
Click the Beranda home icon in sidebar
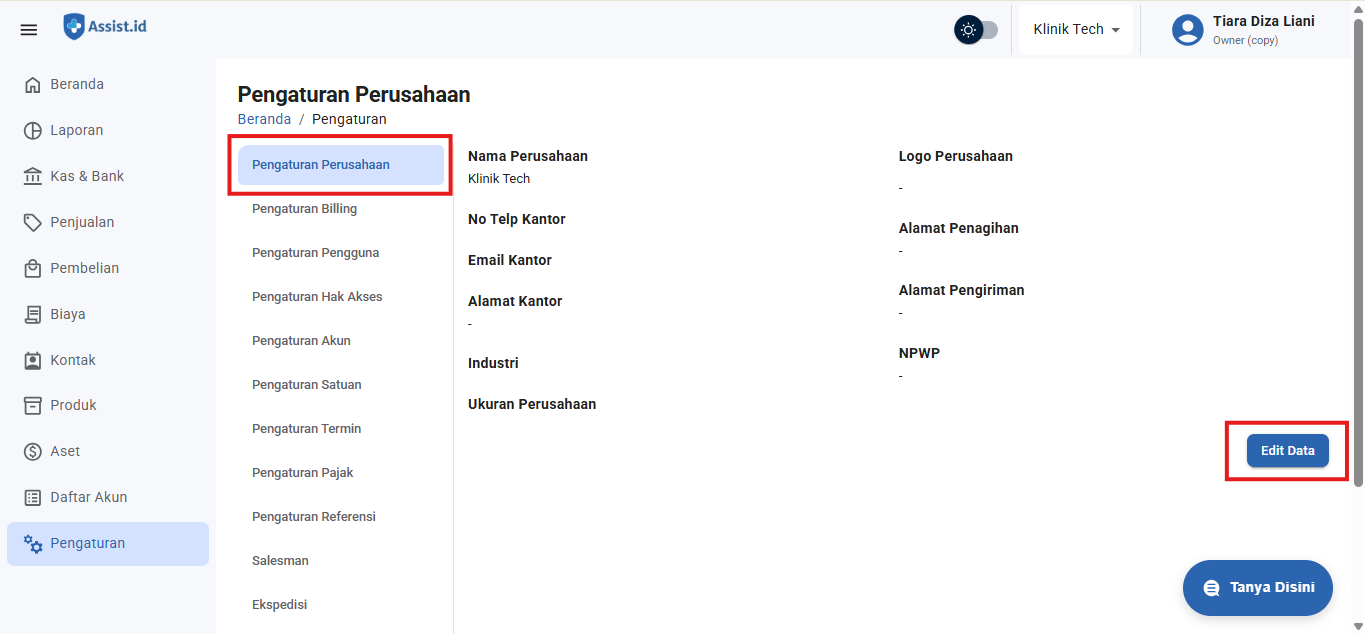tap(33, 85)
